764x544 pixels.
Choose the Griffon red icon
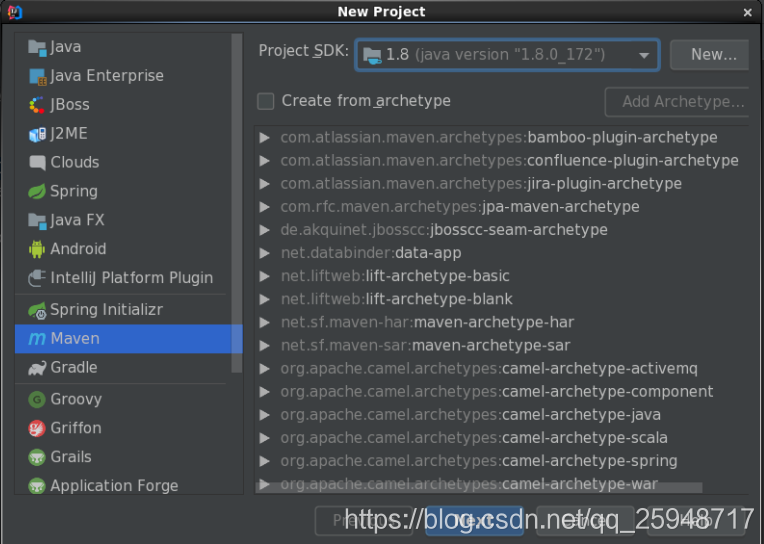[37, 428]
